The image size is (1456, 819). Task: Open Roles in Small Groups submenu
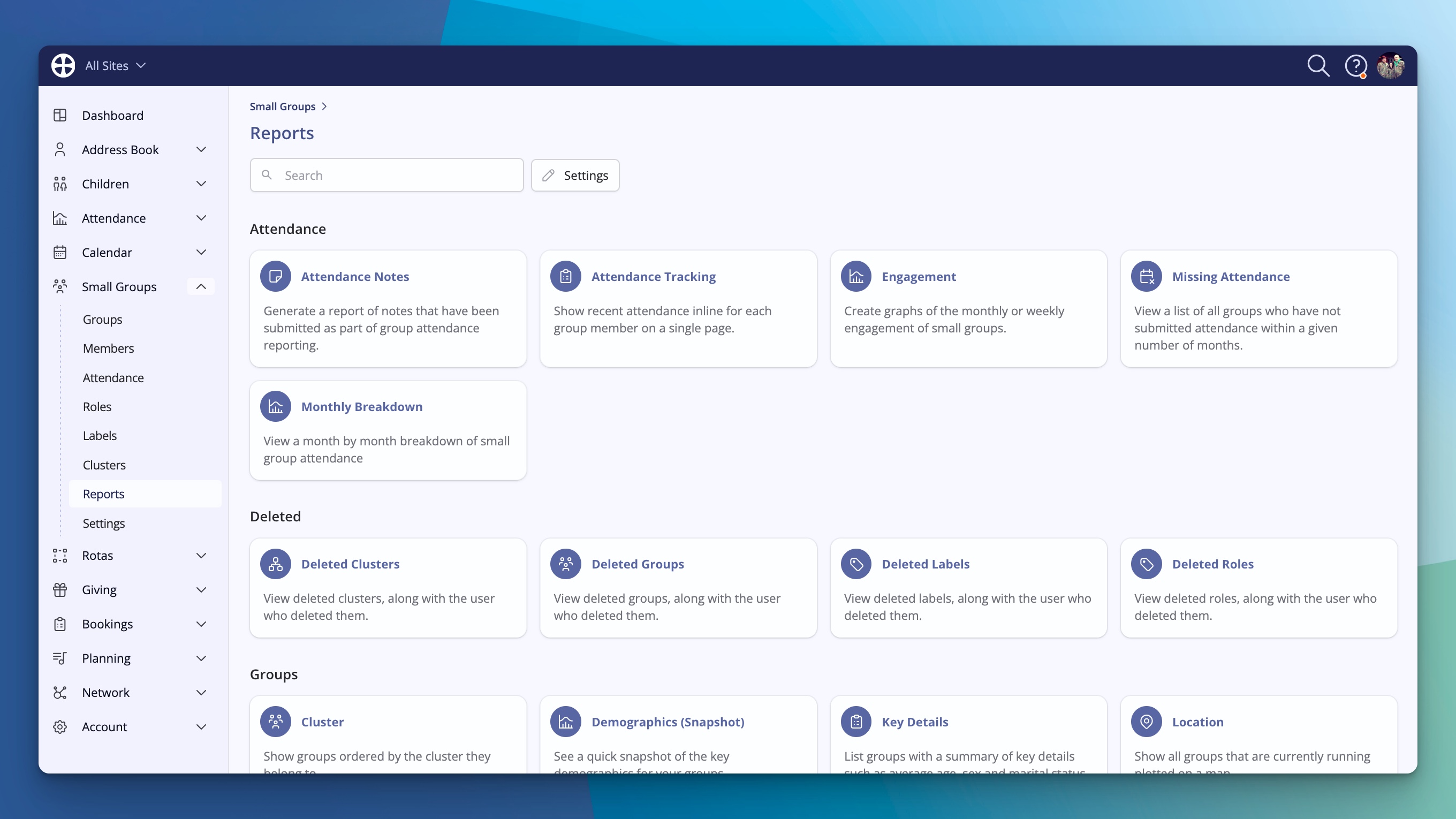[x=97, y=406]
